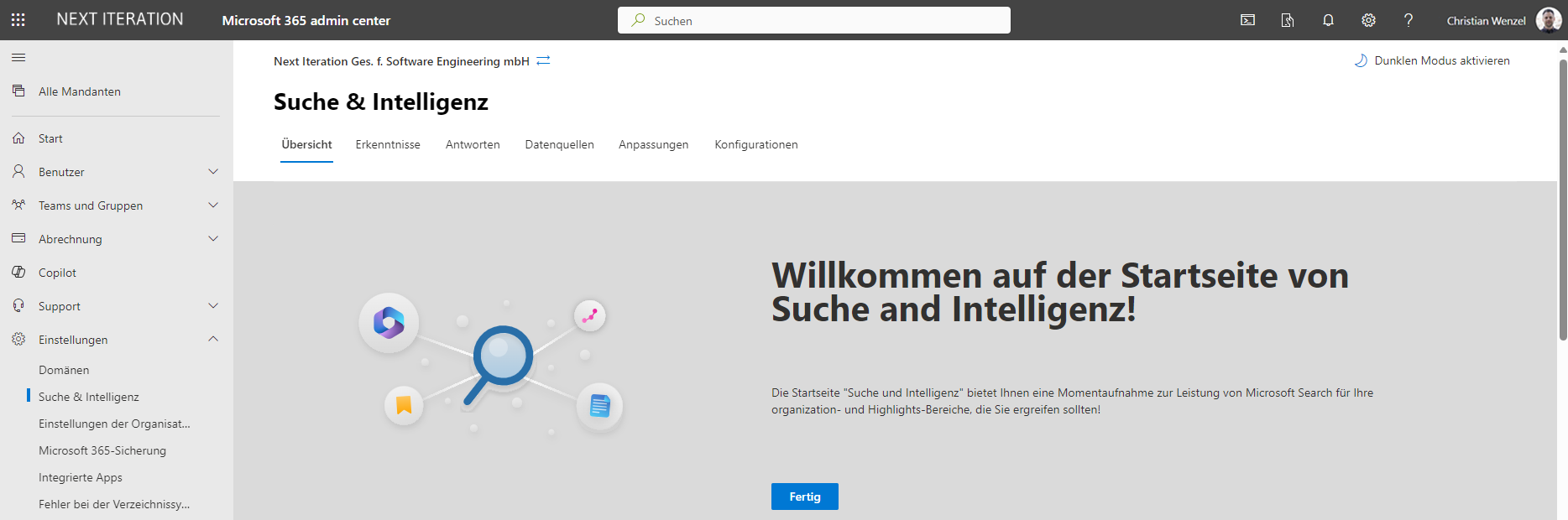Switch to the Übersicht tab
Image resolution: width=1568 pixels, height=520 pixels.
(306, 145)
